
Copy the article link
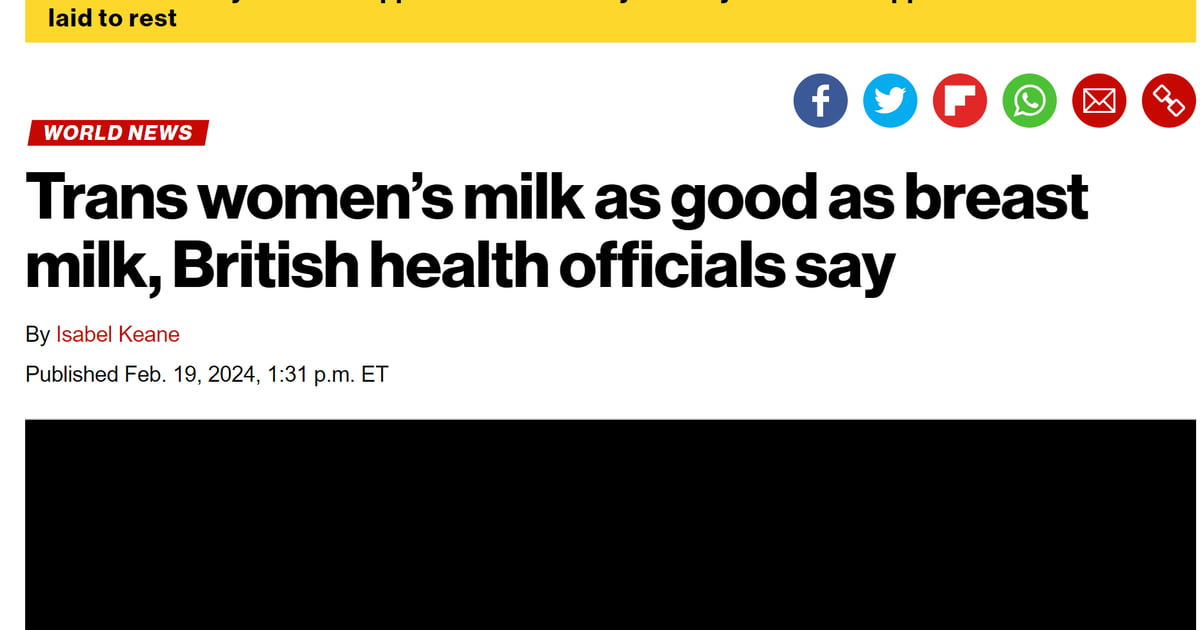[x=1167, y=100]
